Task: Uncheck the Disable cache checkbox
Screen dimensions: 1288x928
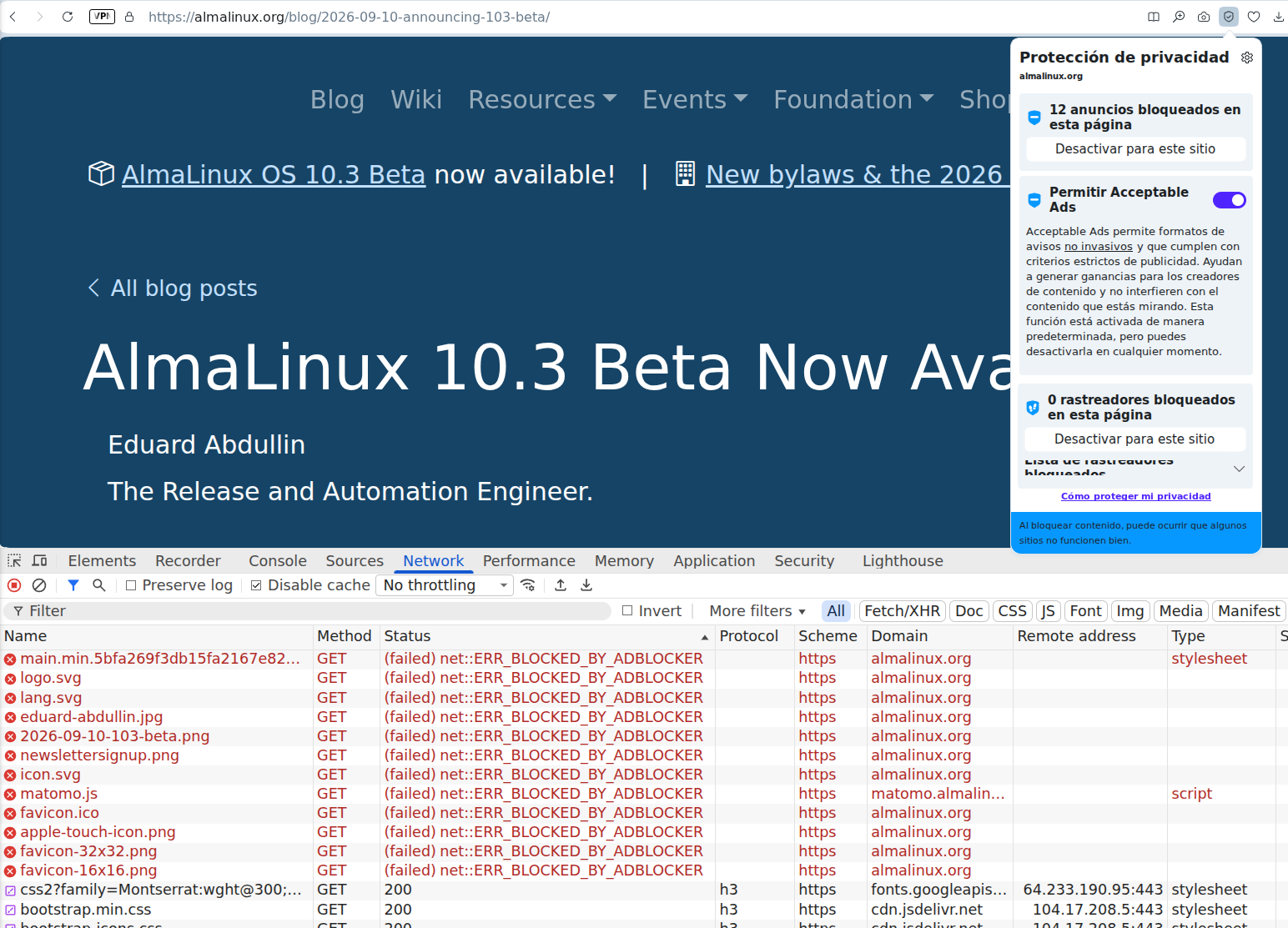Action: click(256, 585)
